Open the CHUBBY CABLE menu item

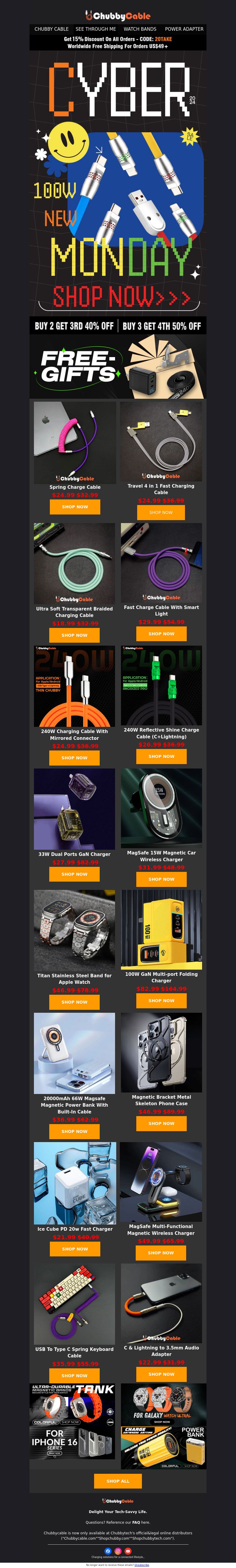[x=52, y=29]
